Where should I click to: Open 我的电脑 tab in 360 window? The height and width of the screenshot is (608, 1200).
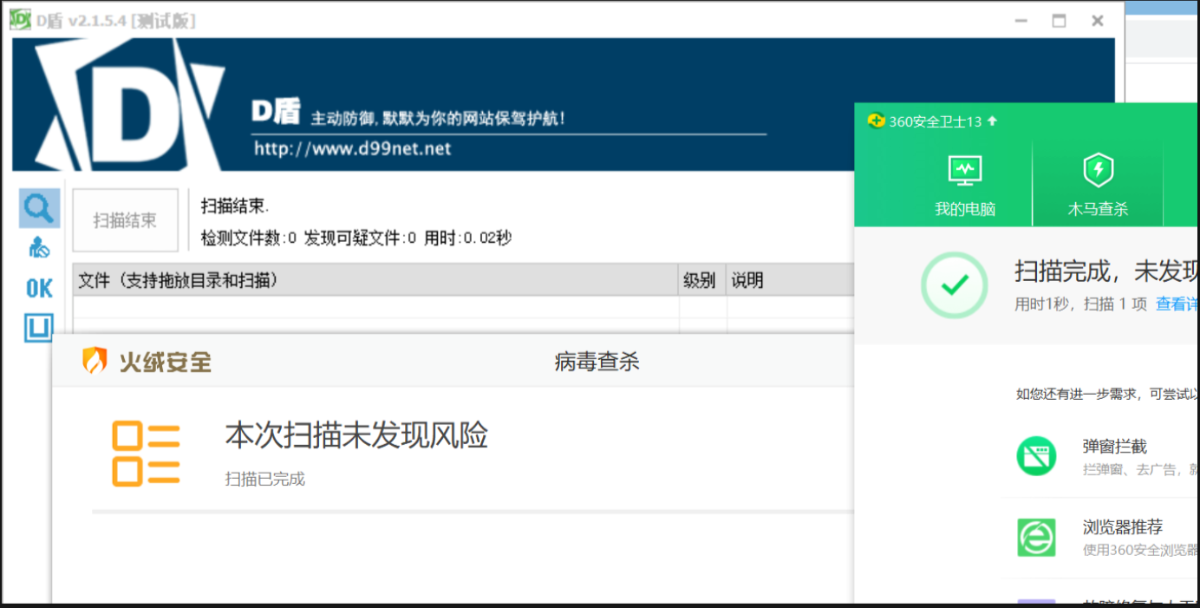(x=965, y=187)
